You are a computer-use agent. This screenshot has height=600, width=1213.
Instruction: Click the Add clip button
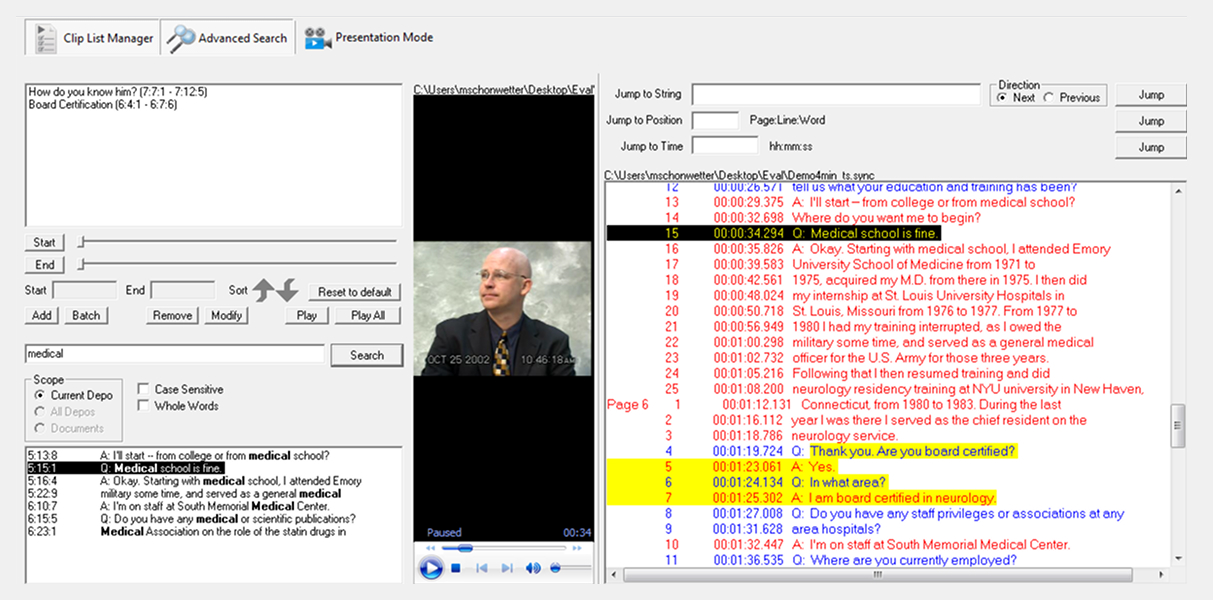click(x=42, y=315)
